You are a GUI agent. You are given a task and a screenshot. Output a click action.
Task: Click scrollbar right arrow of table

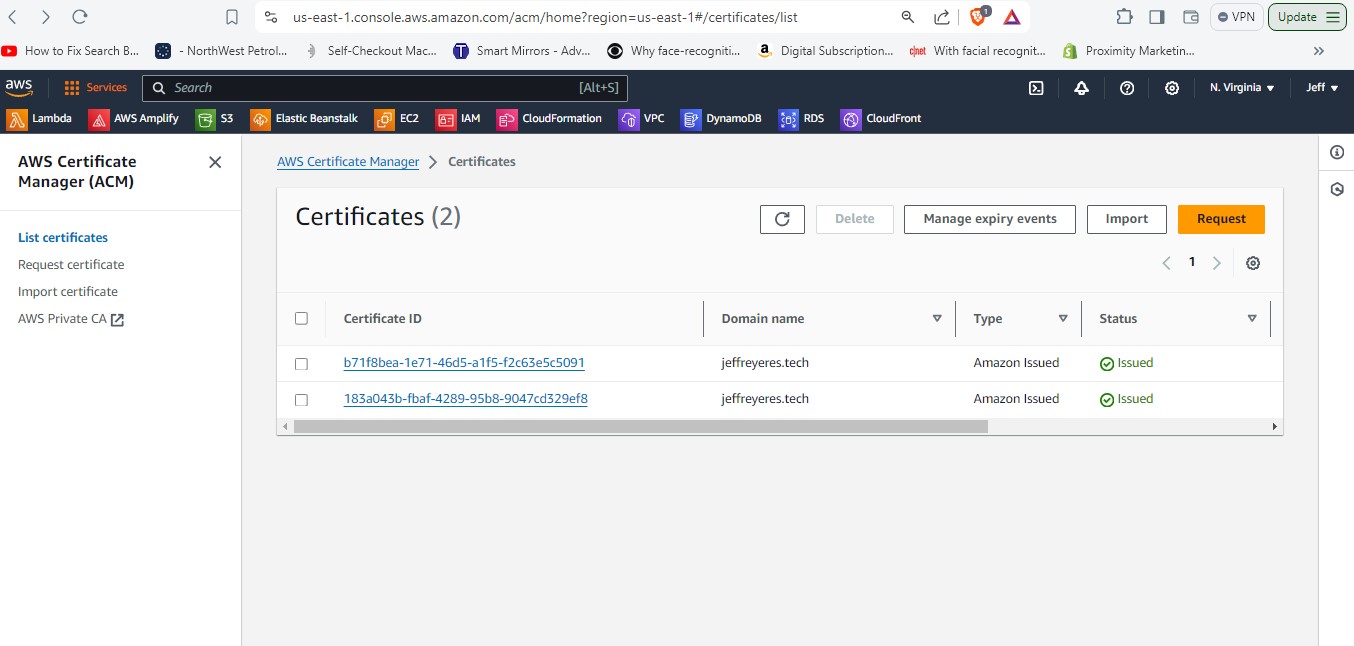pos(1274,427)
